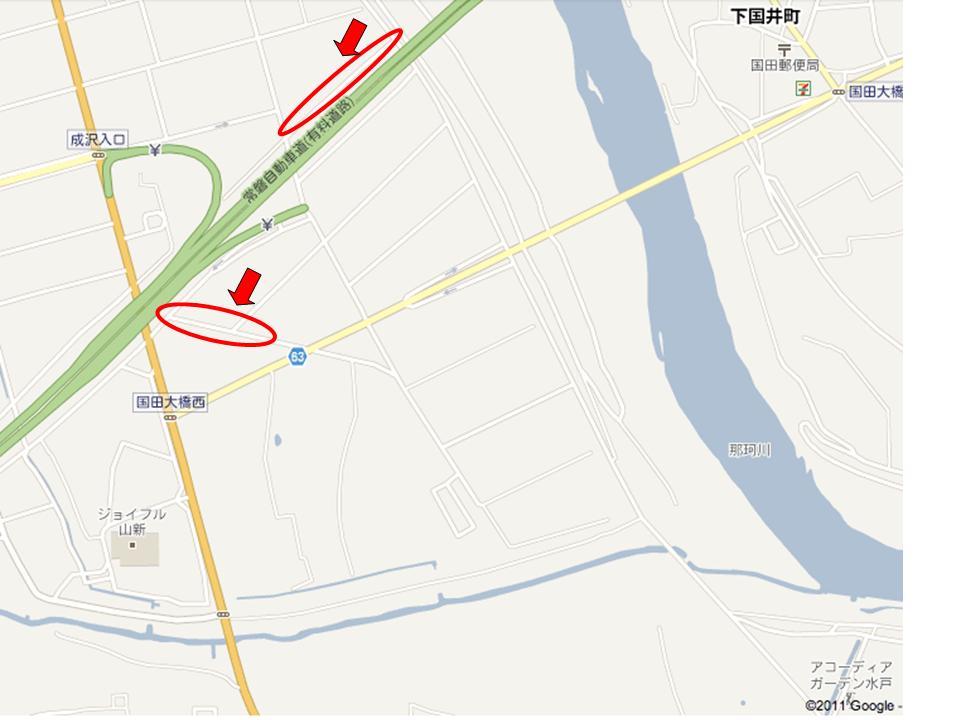The image size is (960, 720).
Task: Click the 国田大橋 label near the top right
Action: (875, 92)
